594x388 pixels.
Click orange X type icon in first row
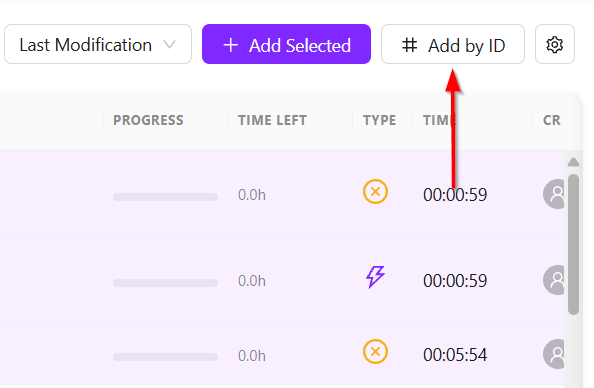(x=375, y=192)
